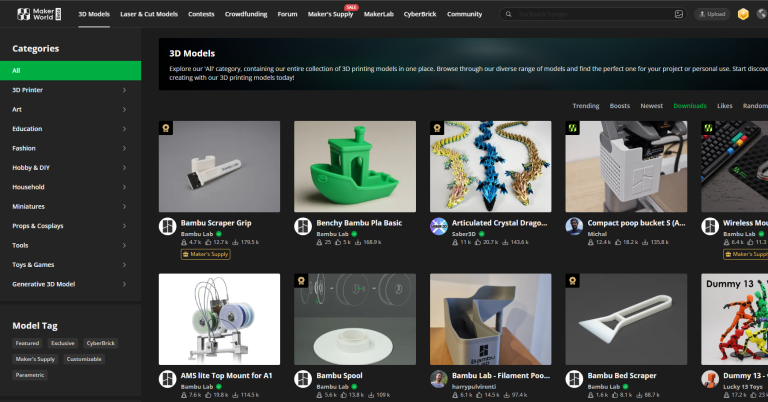Click award badge on Crystal Dragon thumbnail
Screen dimensions: 768x402
[437, 128]
